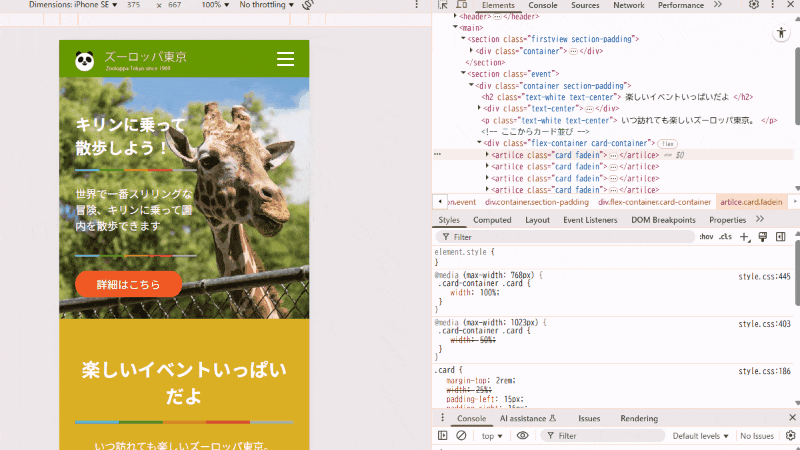This screenshot has width=800, height=450.
Task: Switch to the Console panel tab
Action: (542, 5)
